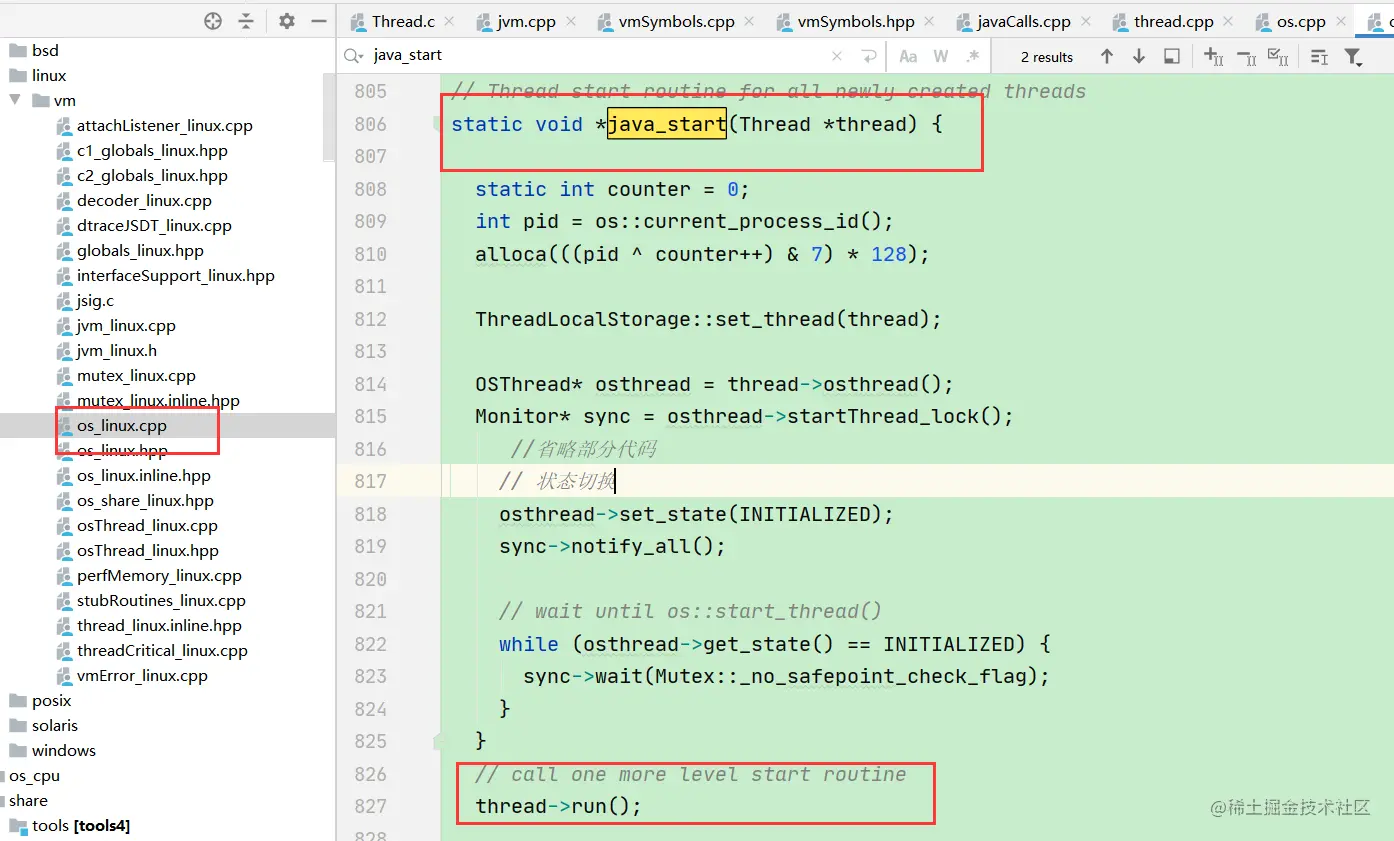
Task: Switch to the Thread.c tab
Action: click(403, 21)
